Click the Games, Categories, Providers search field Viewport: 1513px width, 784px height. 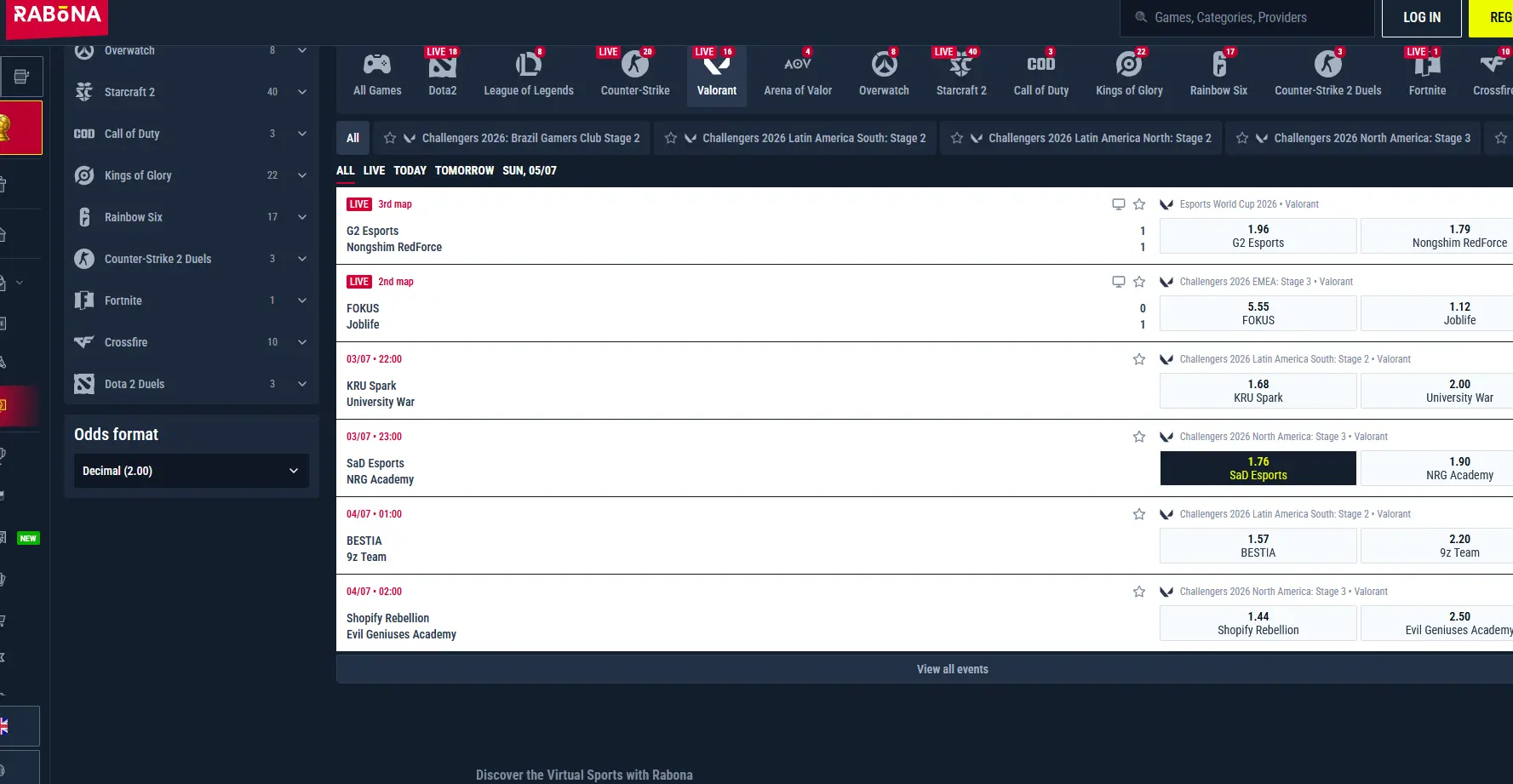pyautogui.click(x=1247, y=18)
